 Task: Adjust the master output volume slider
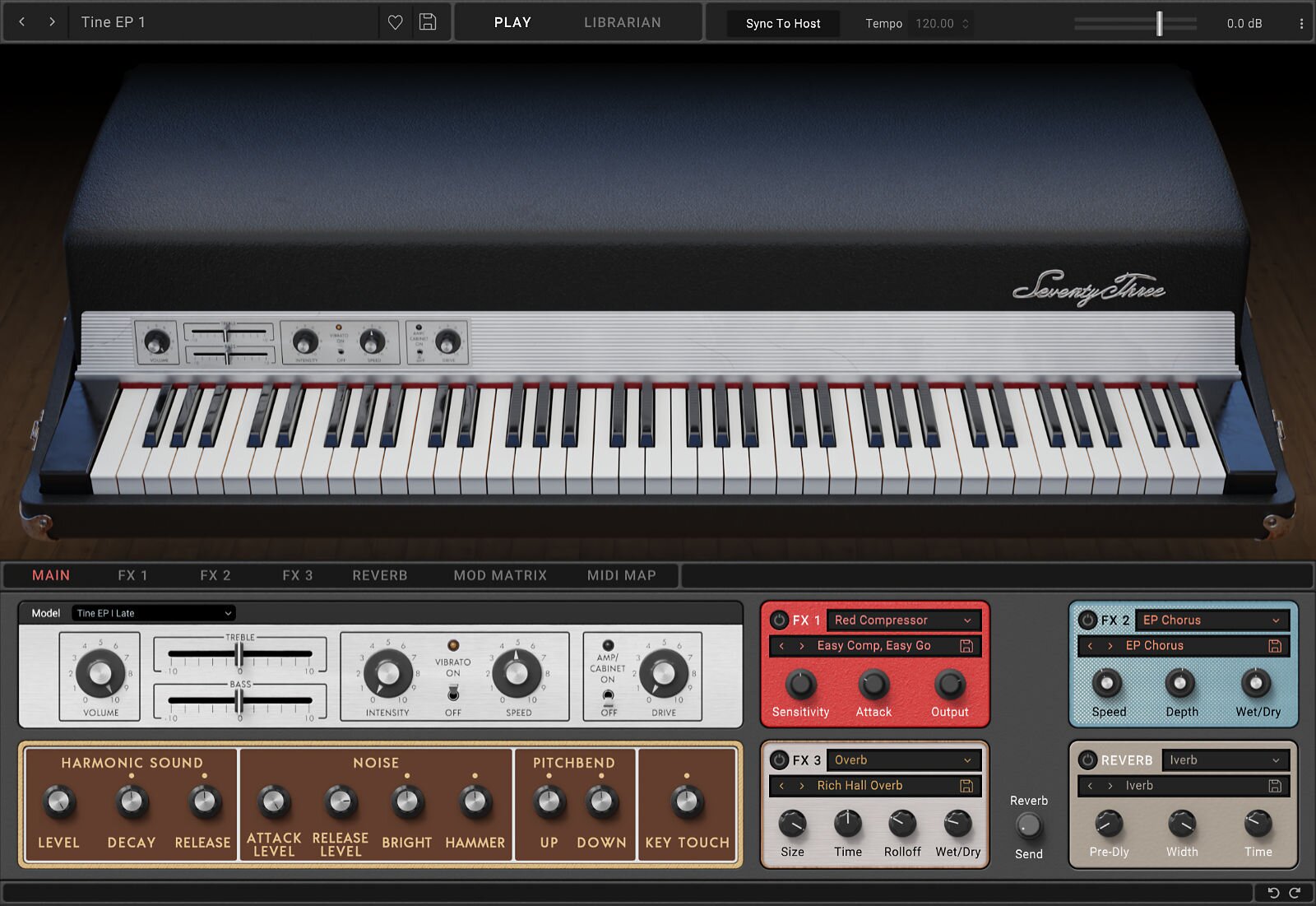coord(1159,23)
